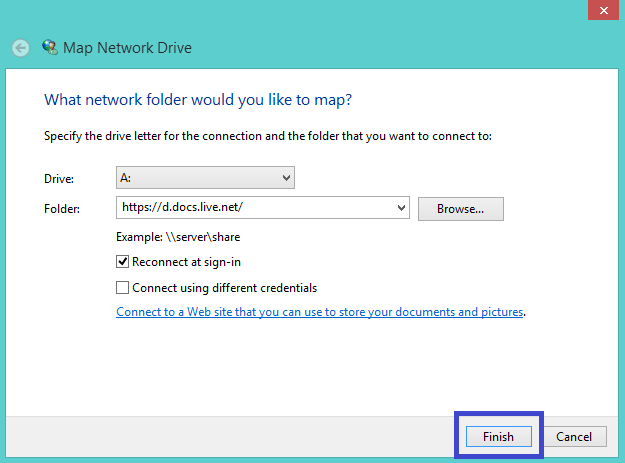Viewport: 625px width, 463px height.
Task: Click the 'Example: \\server\share' text
Action: 178,237
